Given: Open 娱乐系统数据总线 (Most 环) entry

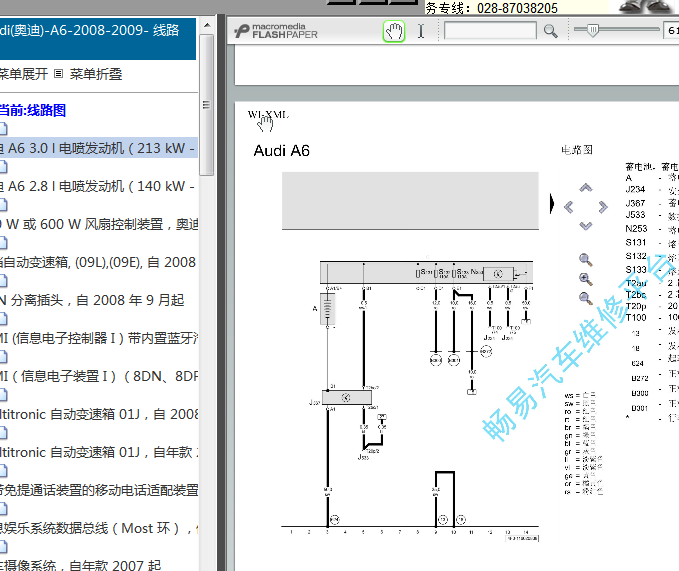Looking at the screenshot, I should click(x=99, y=528).
